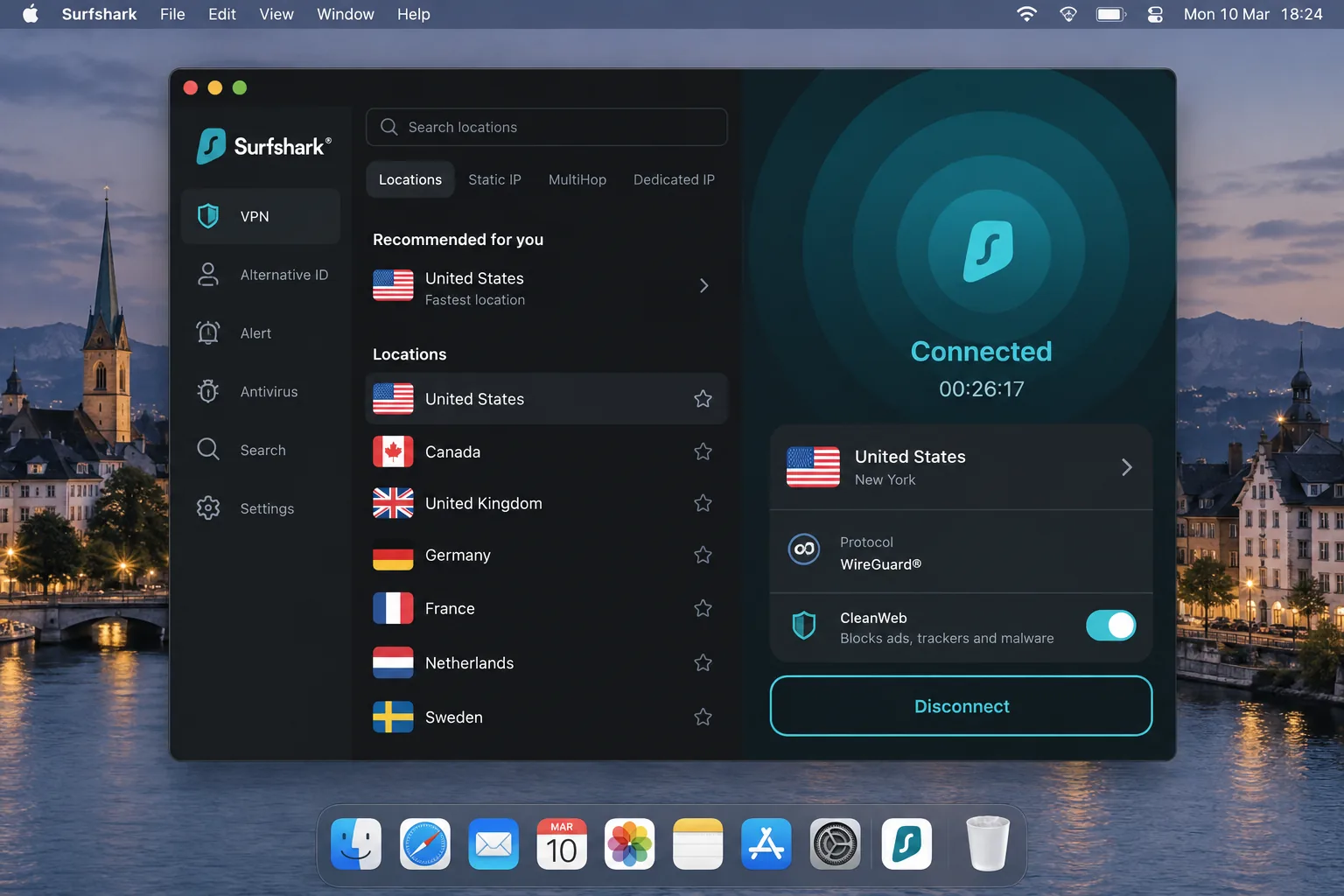Click the large Surfshark connected emblem
Image resolution: width=1344 pixels, height=896 pixels.
click(x=989, y=251)
